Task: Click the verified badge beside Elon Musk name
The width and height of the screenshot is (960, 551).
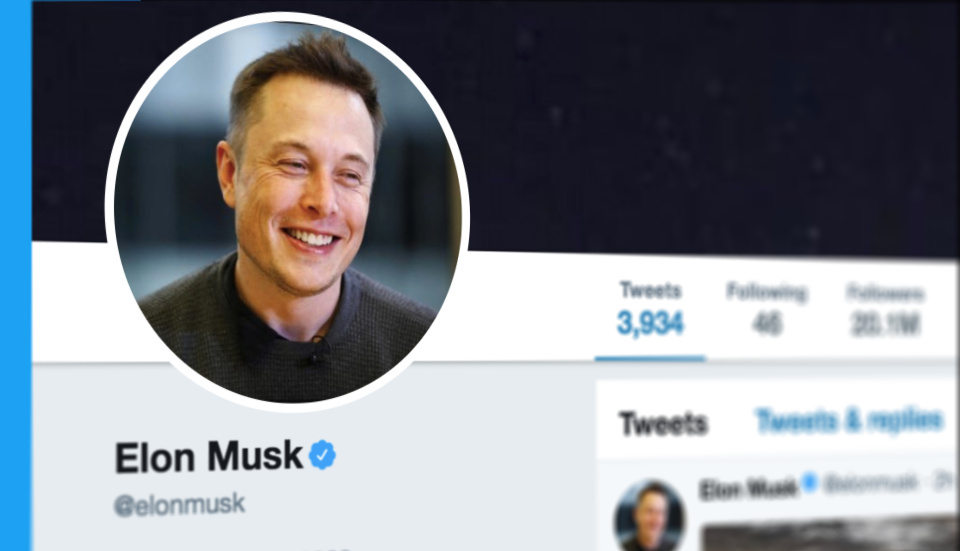Action: pos(322,455)
